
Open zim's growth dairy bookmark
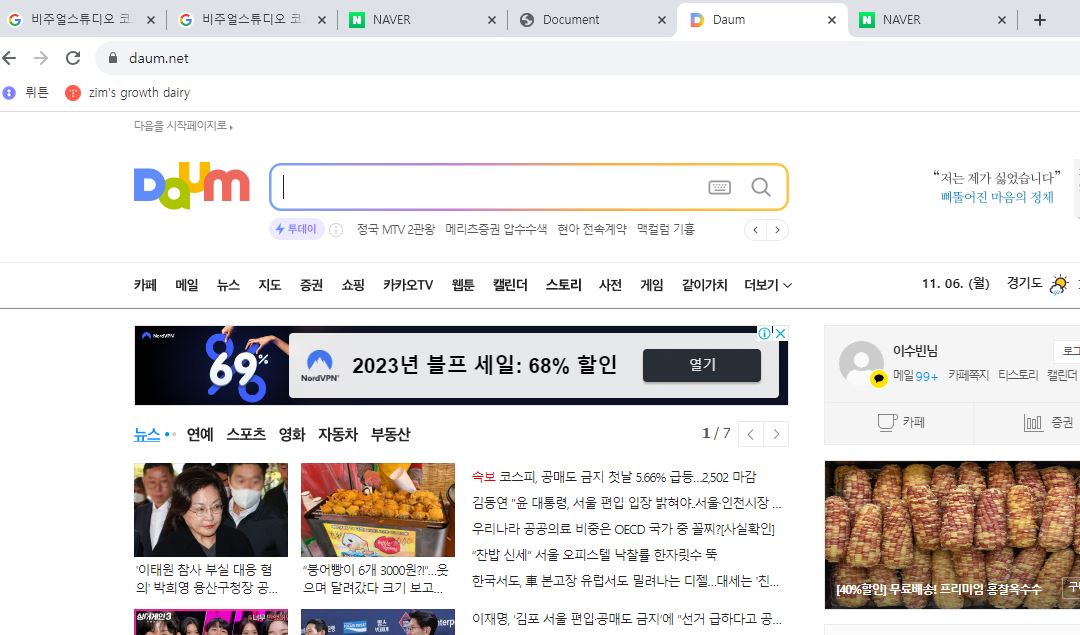[127, 92]
